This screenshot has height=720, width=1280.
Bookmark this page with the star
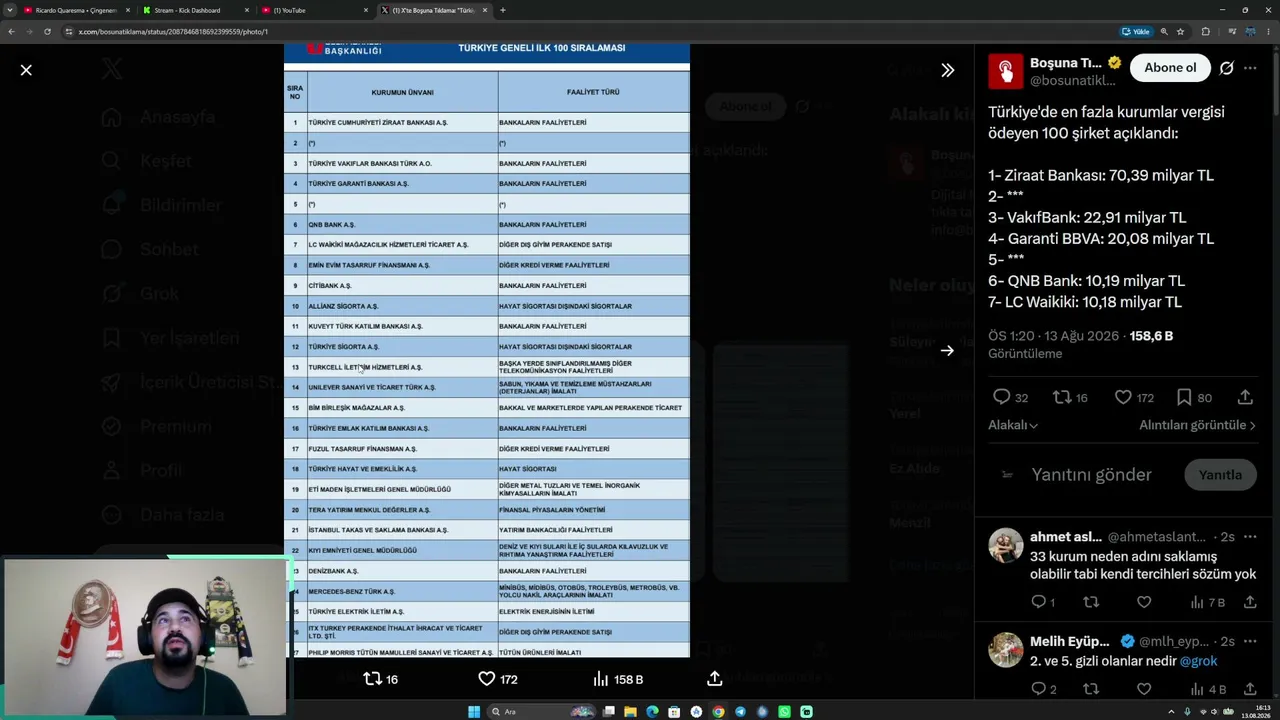pyautogui.click(x=1180, y=32)
